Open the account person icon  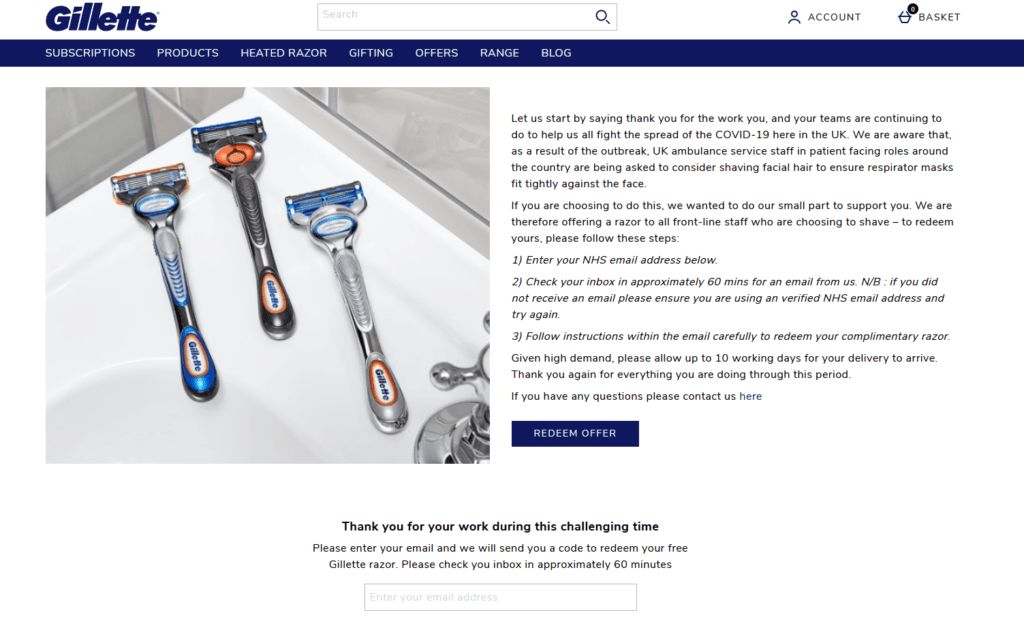793,17
